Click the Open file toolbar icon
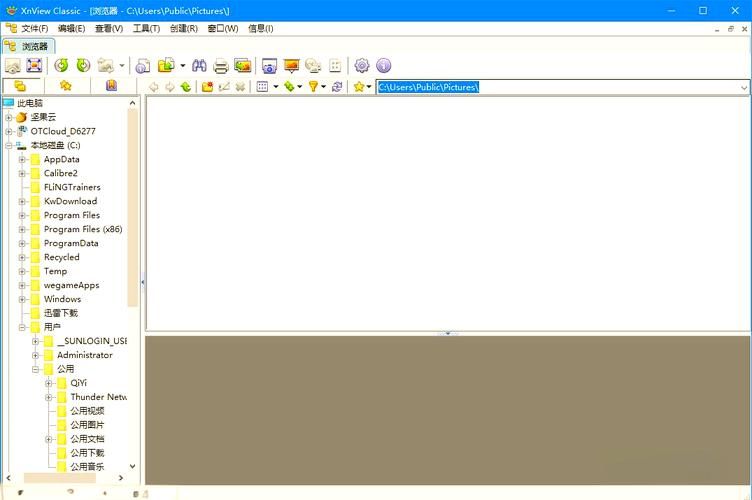This screenshot has height=500, width=752. pyautogui.click(x=13, y=65)
